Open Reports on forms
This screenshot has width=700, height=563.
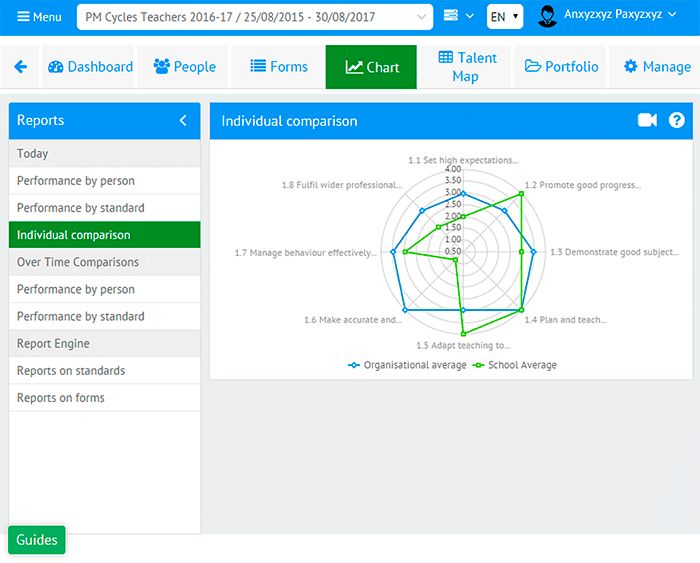pos(104,398)
